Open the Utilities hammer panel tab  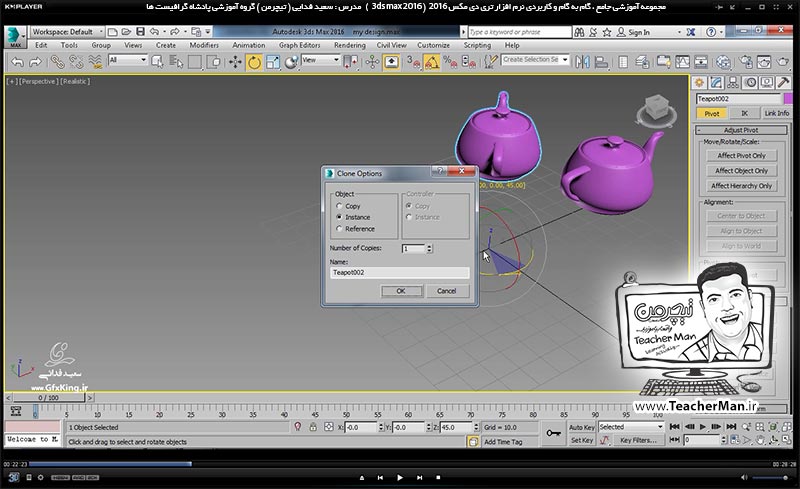(x=784, y=83)
